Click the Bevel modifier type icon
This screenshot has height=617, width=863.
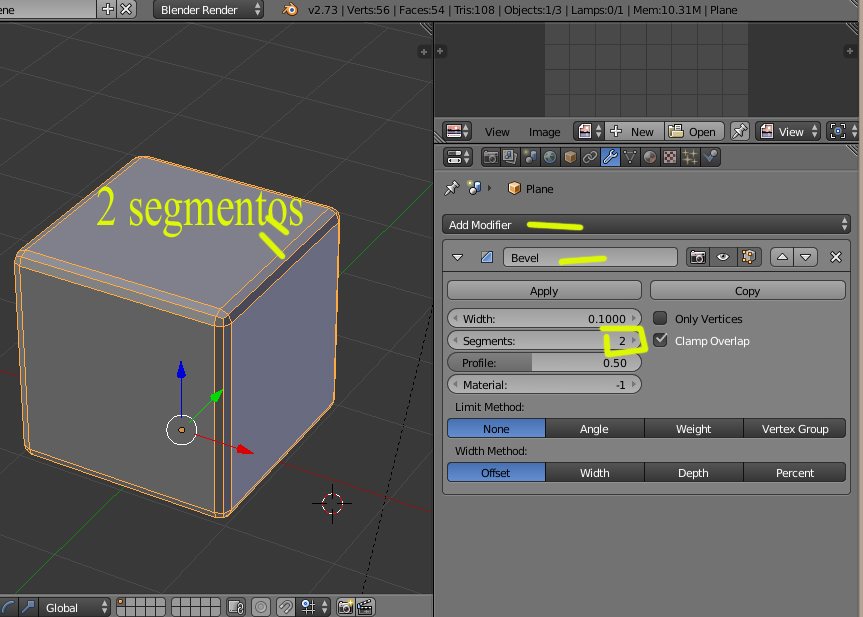(487, 257)
